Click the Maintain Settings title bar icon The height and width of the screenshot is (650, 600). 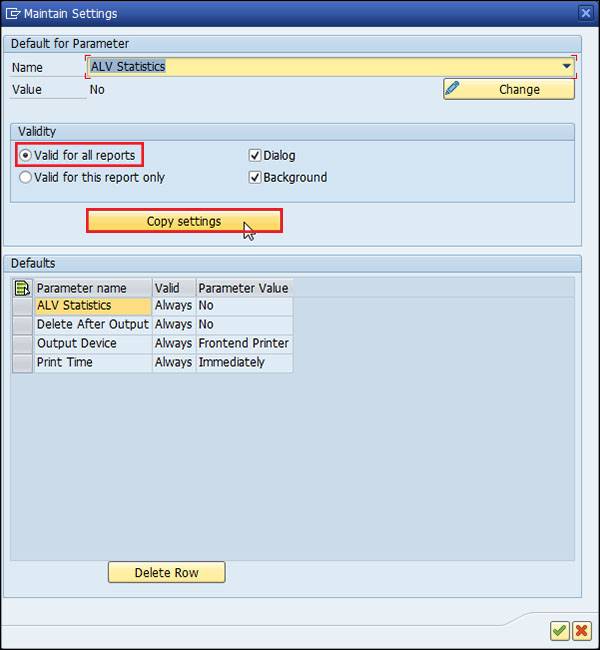12,14
